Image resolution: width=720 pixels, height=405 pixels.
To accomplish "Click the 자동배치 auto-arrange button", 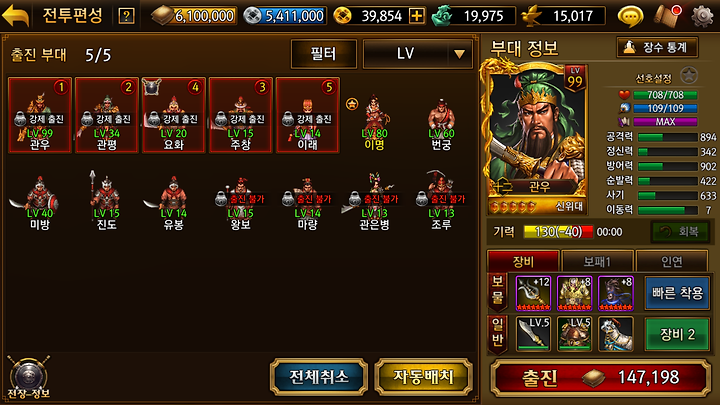I will (x=423, y=377).
